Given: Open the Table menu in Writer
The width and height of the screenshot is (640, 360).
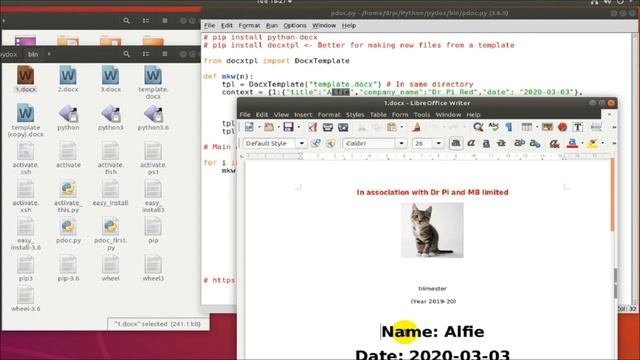Looking at the screenshot, I should (x=378, y=115).
